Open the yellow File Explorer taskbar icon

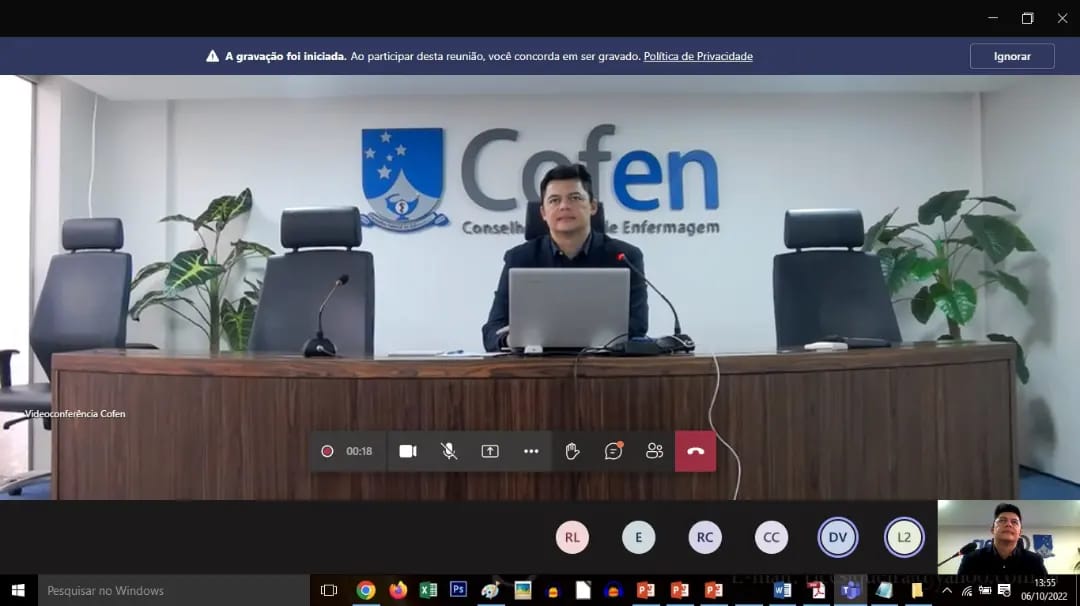pyautogui.click(x=917, y=590)
